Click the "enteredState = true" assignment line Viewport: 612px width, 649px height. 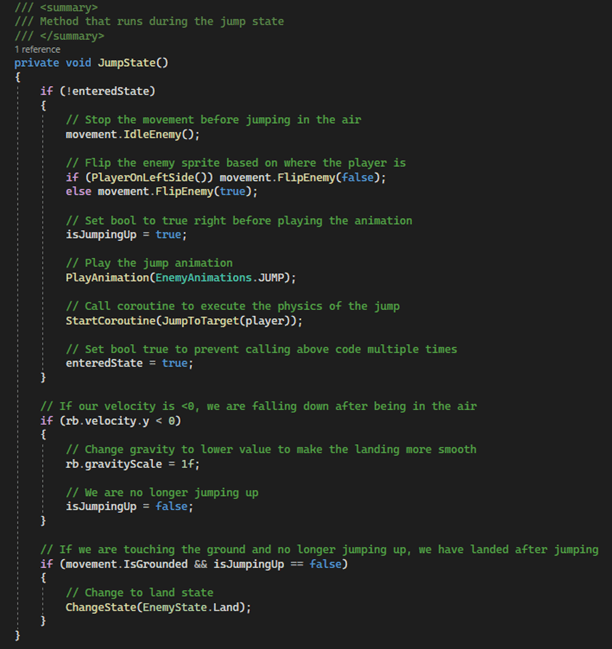click(128, 363)
